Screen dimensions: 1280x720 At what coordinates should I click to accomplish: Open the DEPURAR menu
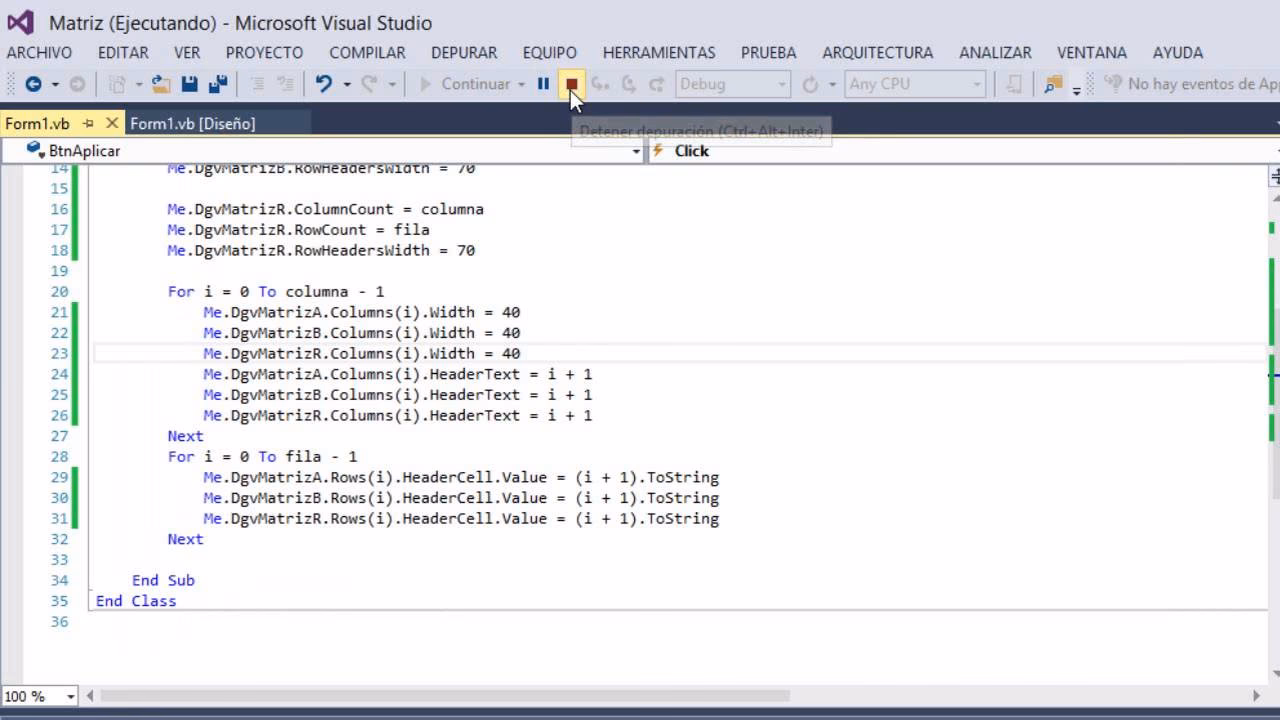tap(463, 52)
